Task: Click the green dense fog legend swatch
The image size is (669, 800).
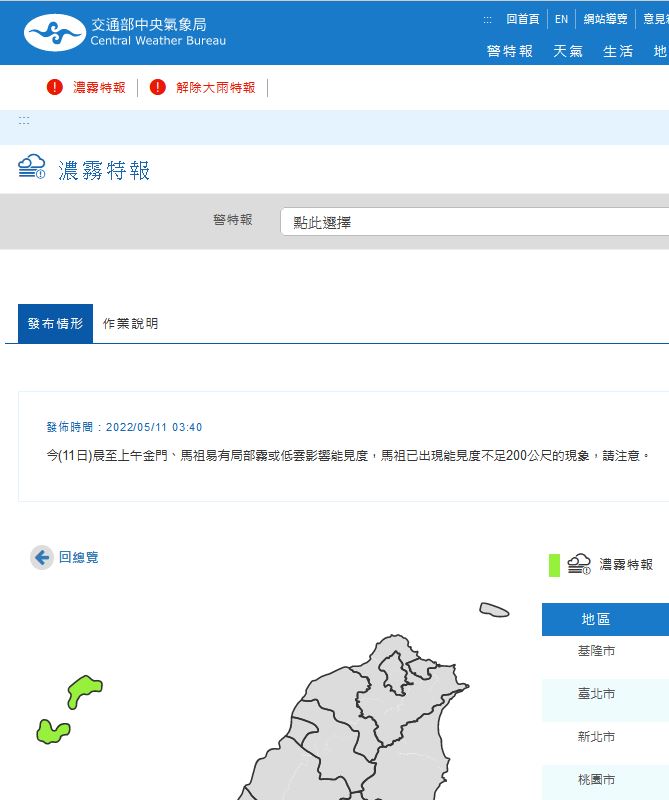Action: (554, 565)
